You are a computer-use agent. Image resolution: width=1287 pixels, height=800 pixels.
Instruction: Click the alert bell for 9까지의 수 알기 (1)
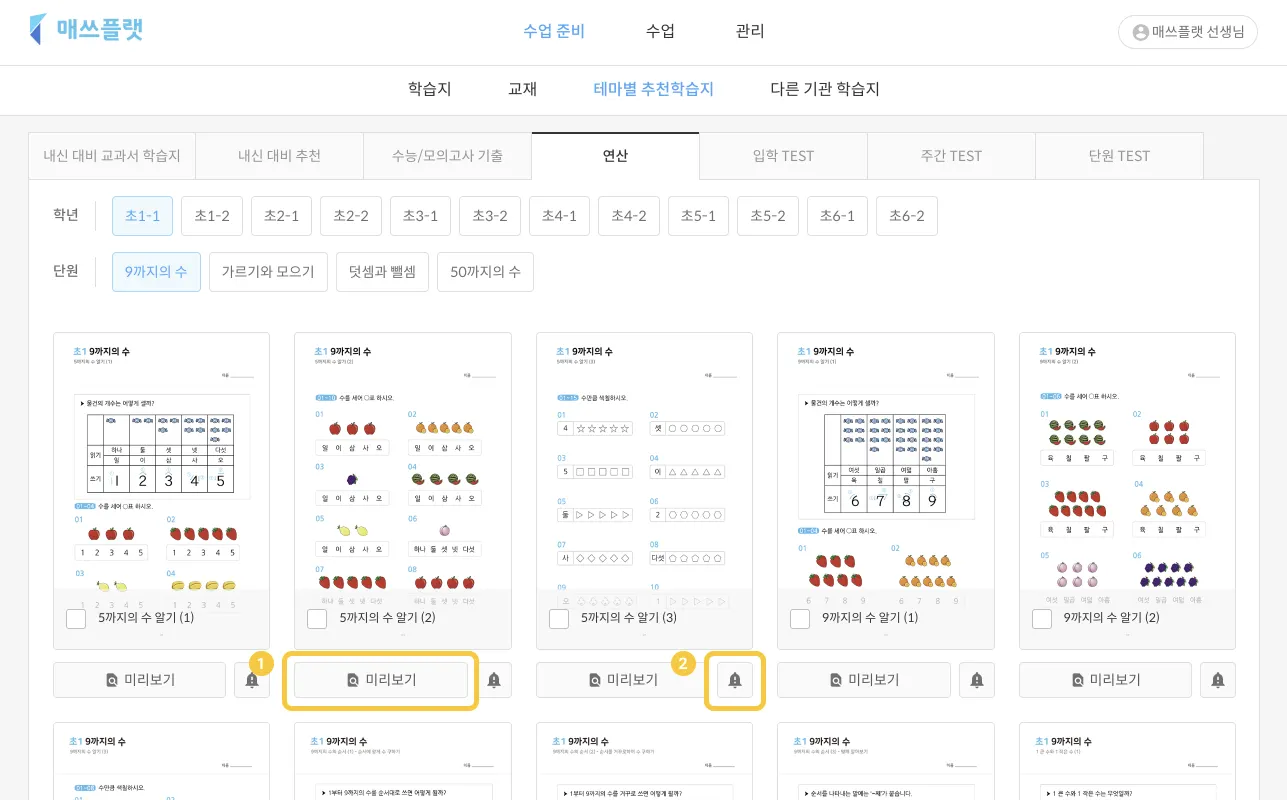click(x=977, y=680)
